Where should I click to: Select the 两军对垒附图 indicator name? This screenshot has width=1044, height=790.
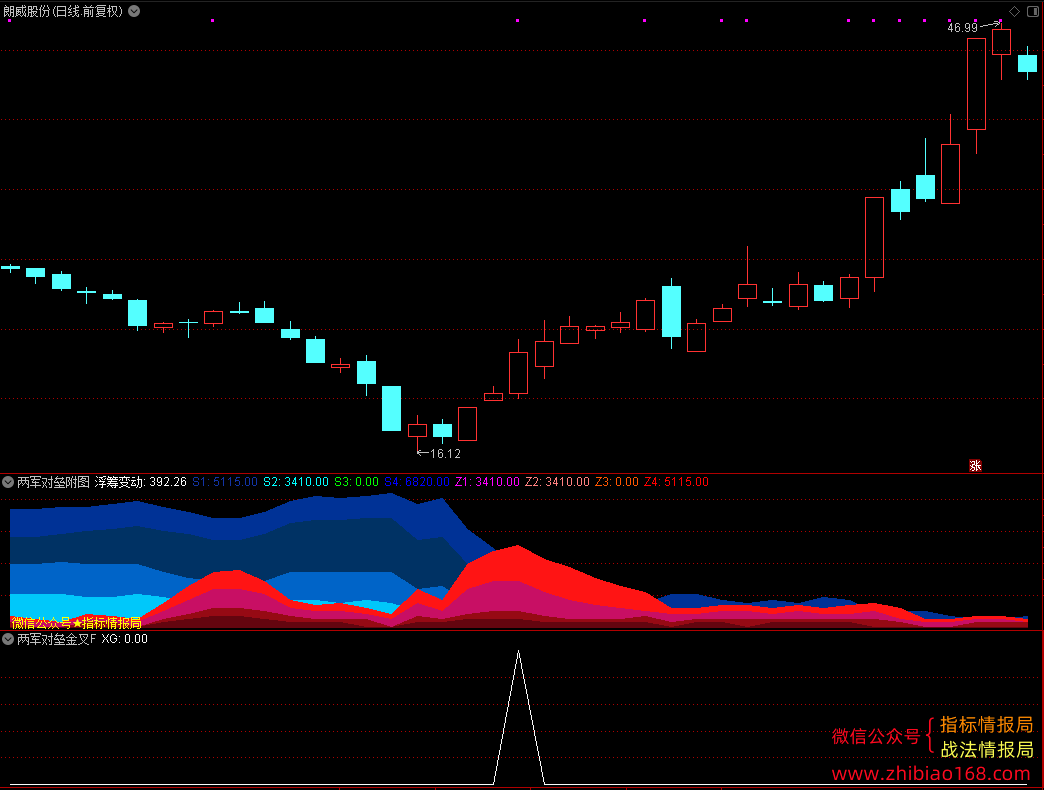click(x=53, y=482)
